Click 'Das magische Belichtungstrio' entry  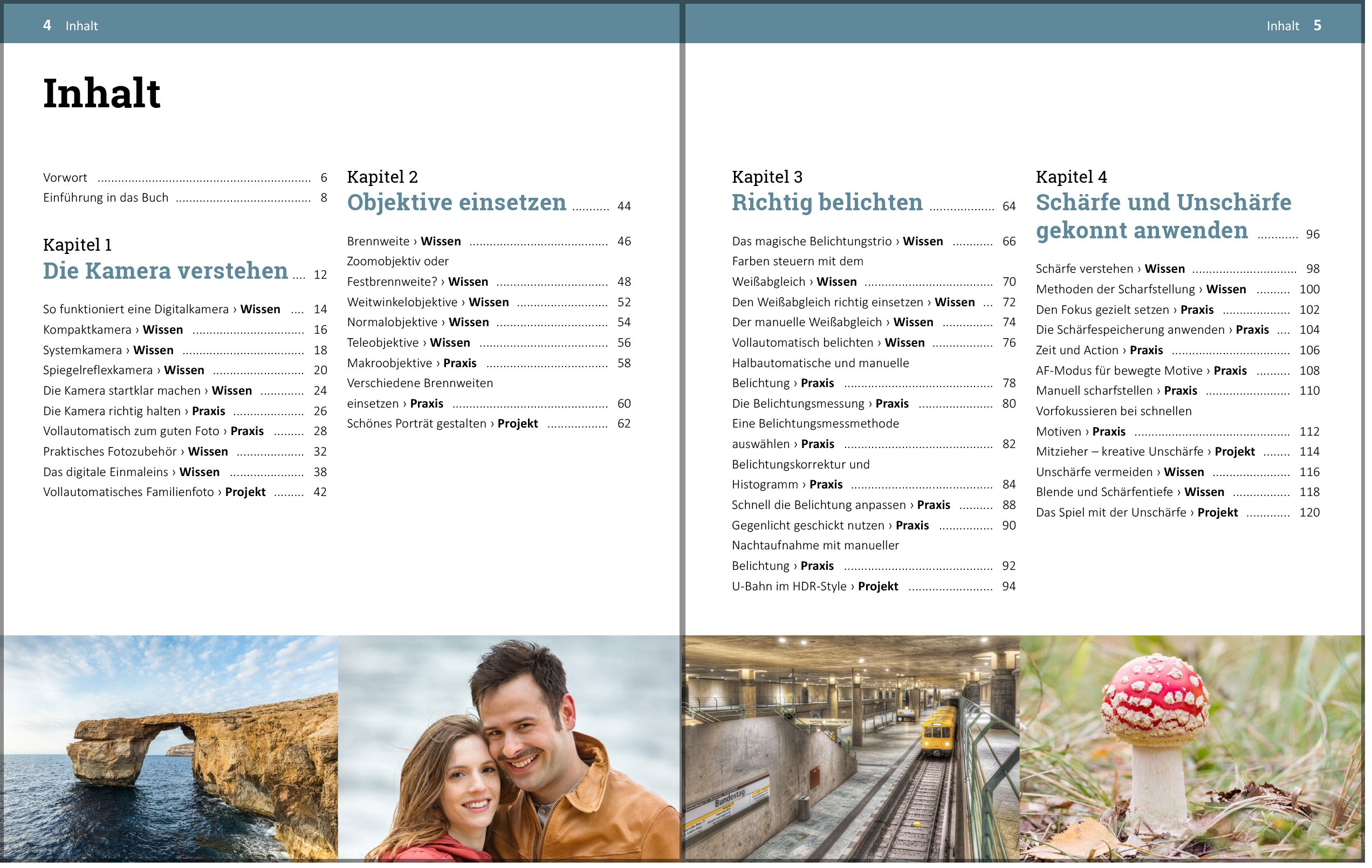[874, 242]
